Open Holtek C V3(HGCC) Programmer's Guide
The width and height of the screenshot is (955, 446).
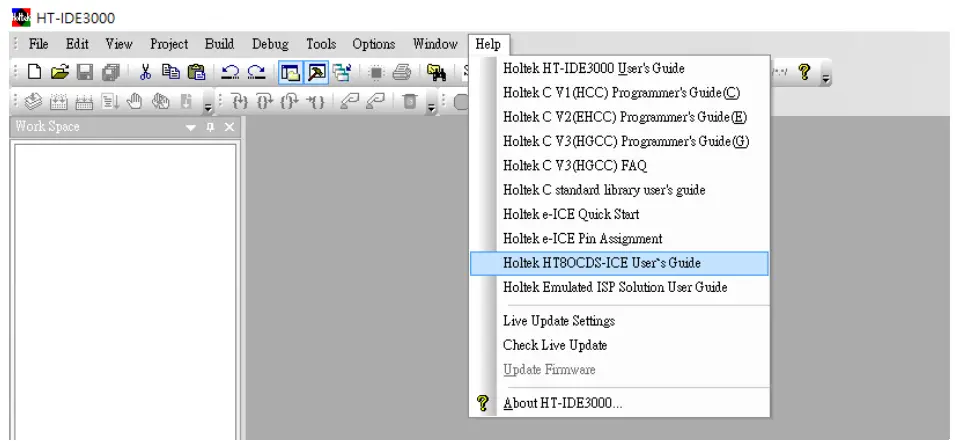point(619,141)
